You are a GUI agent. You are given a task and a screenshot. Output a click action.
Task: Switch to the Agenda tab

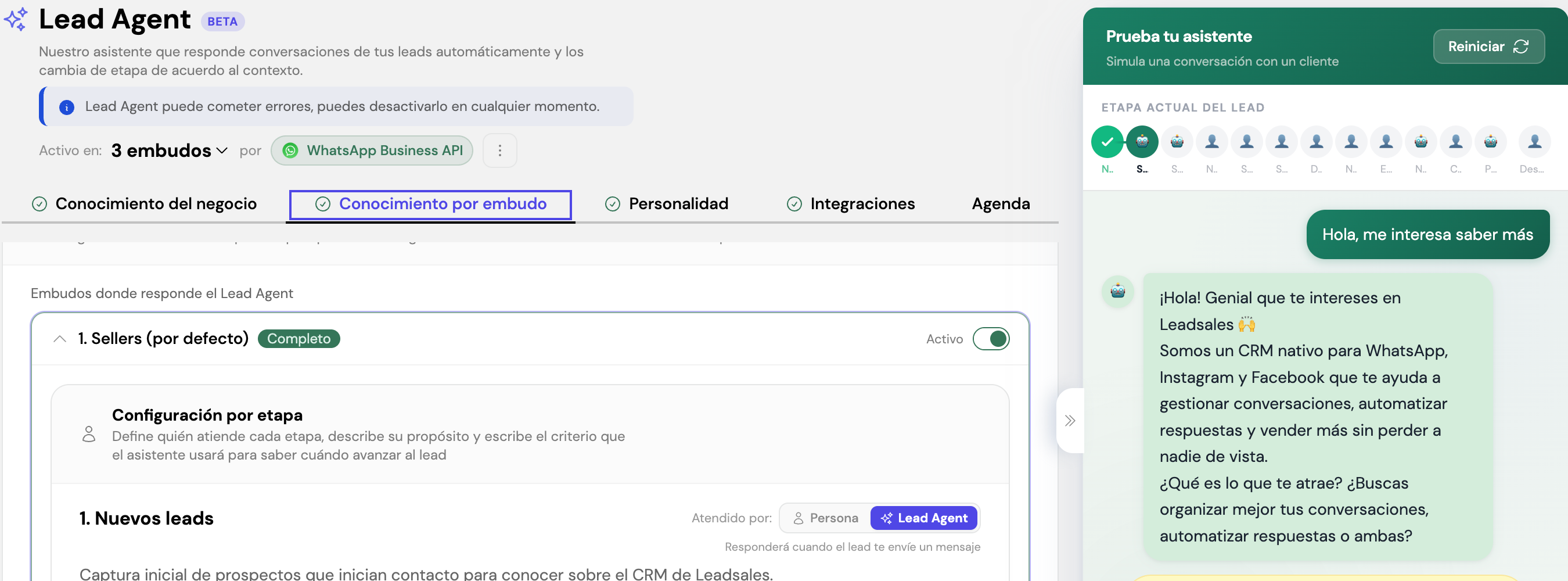click(x=1001, y=204)
